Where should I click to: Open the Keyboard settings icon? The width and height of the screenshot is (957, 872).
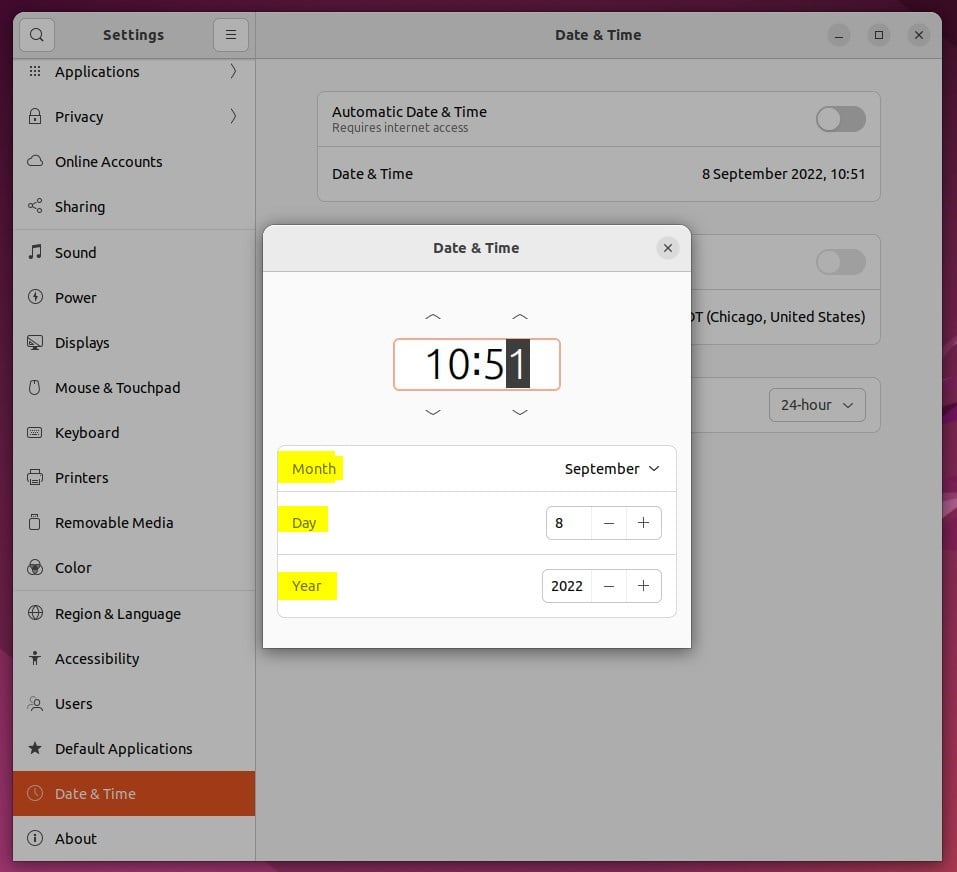(x=30, y=432)
